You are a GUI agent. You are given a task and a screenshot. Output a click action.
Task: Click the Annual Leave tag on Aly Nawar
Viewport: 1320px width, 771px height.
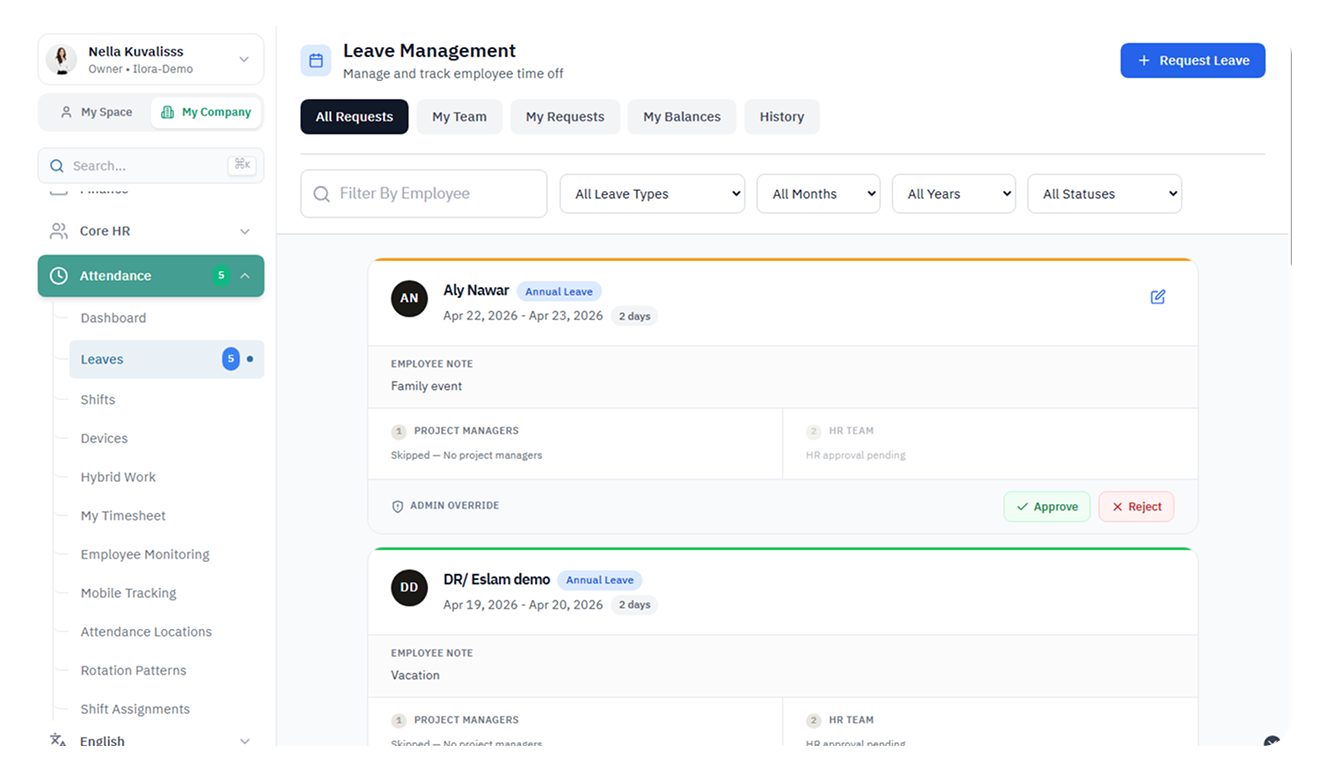point(559,292)
